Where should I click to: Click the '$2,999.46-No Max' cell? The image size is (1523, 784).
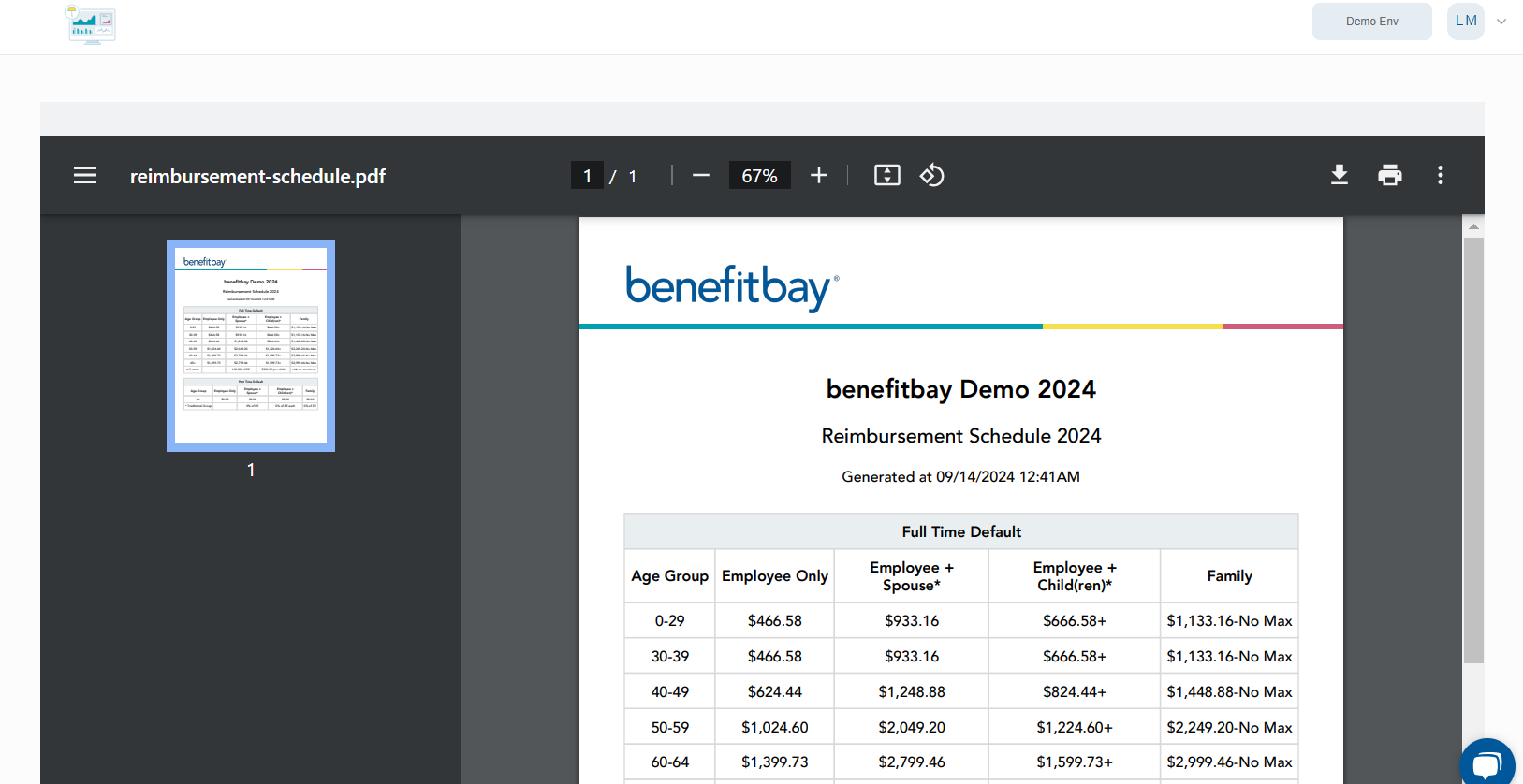coord(1229,762)
